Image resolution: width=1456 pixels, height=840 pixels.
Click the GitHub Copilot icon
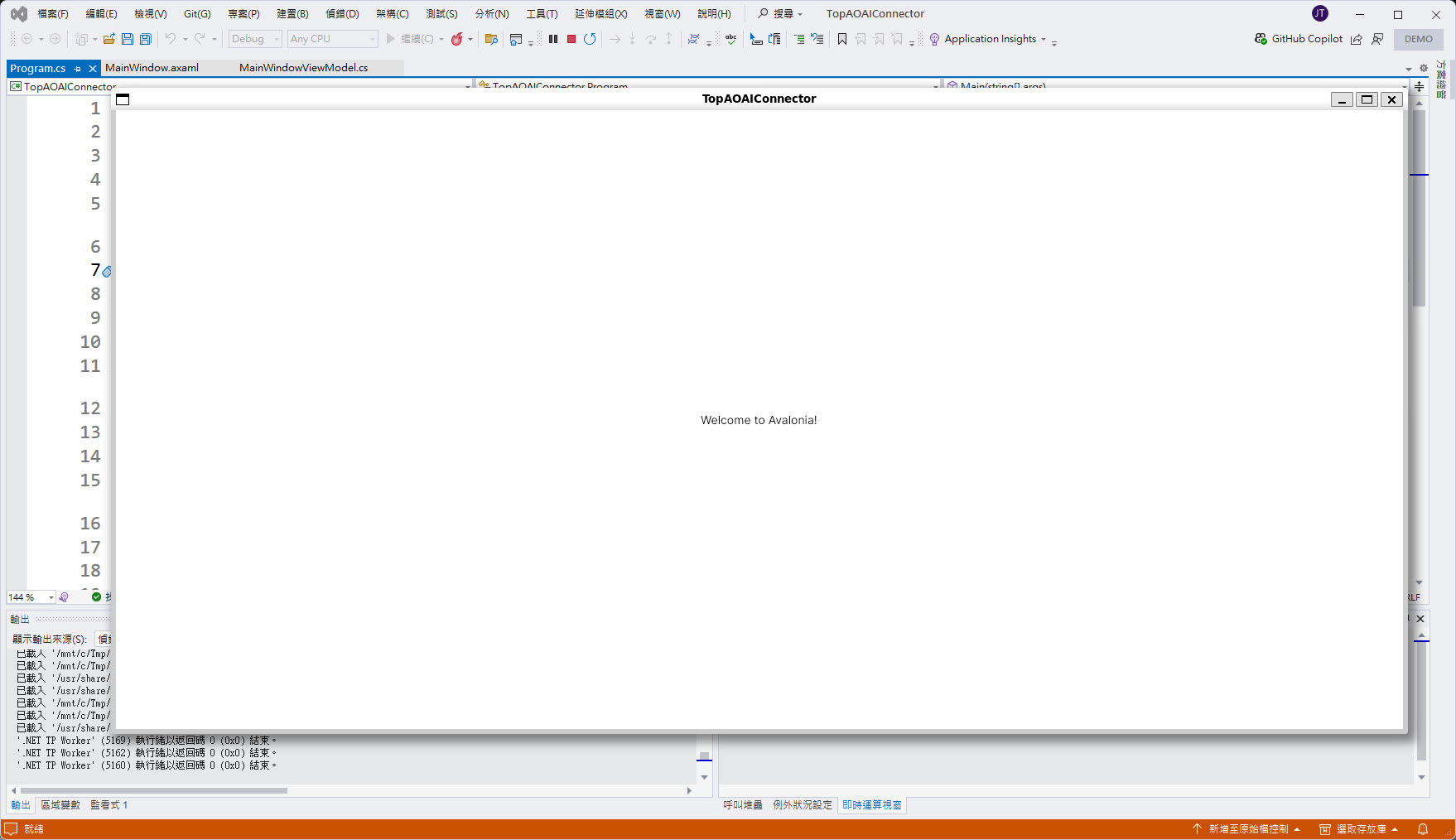click(1261, 39)
